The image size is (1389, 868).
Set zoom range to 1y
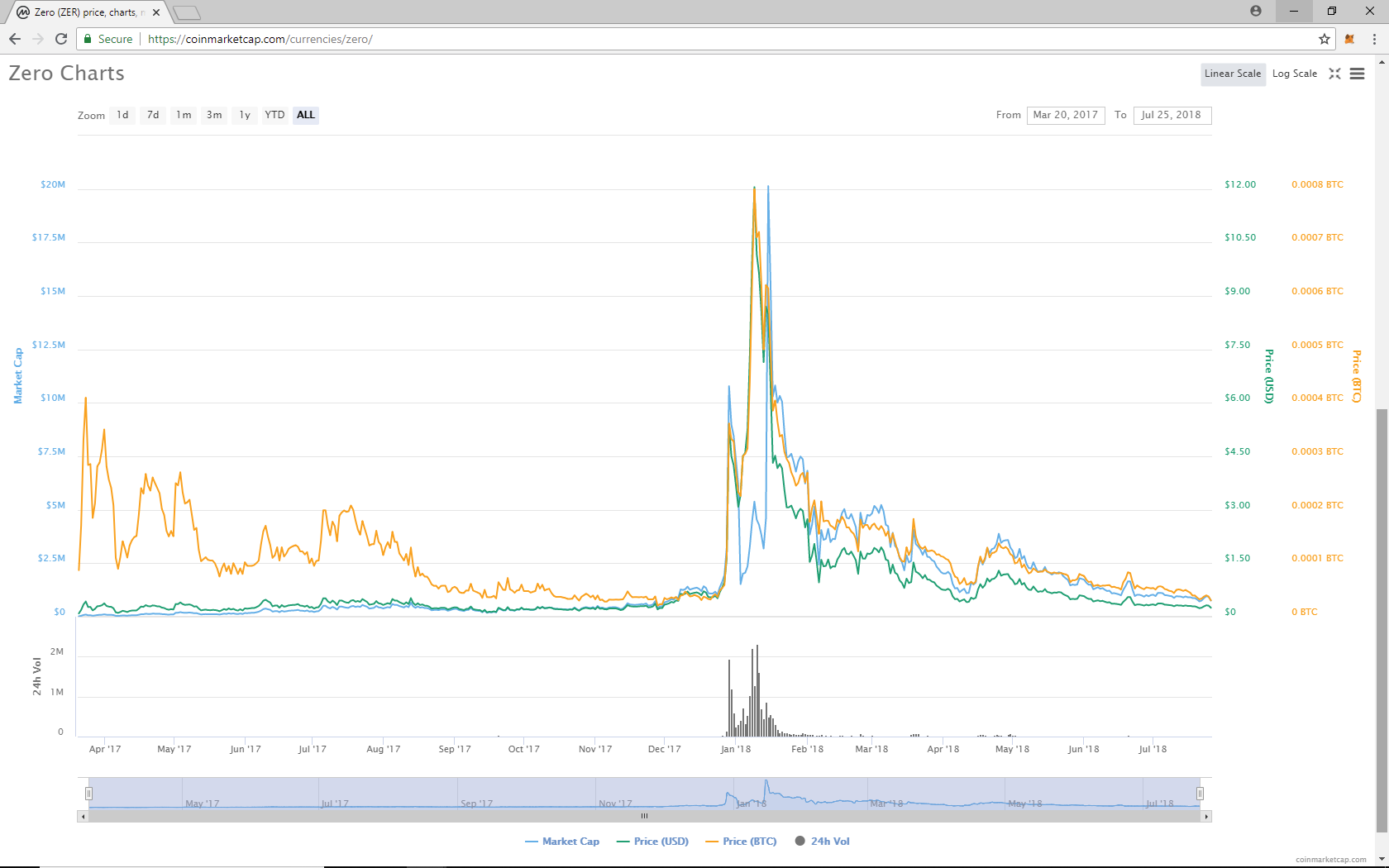(x=245, y=115)
